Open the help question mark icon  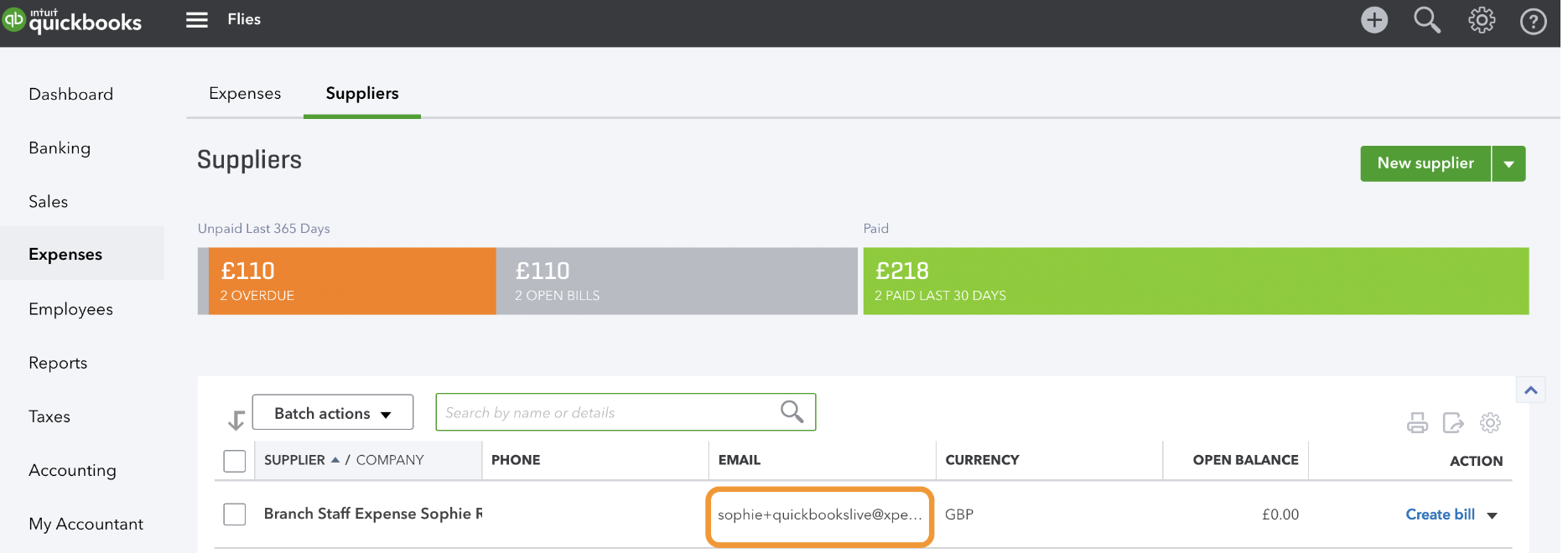[1534, 21]
